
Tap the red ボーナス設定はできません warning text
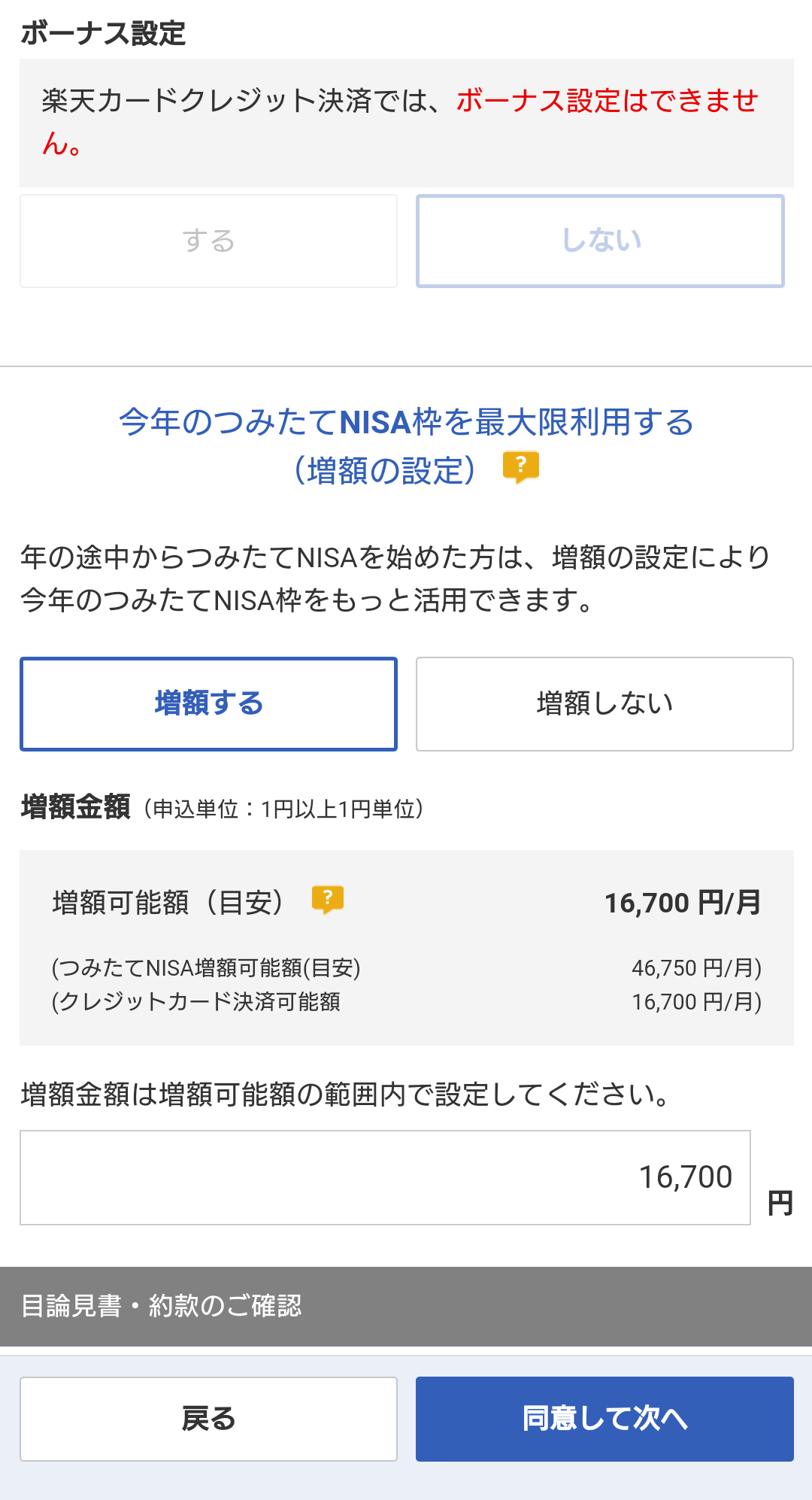(606, 101)
